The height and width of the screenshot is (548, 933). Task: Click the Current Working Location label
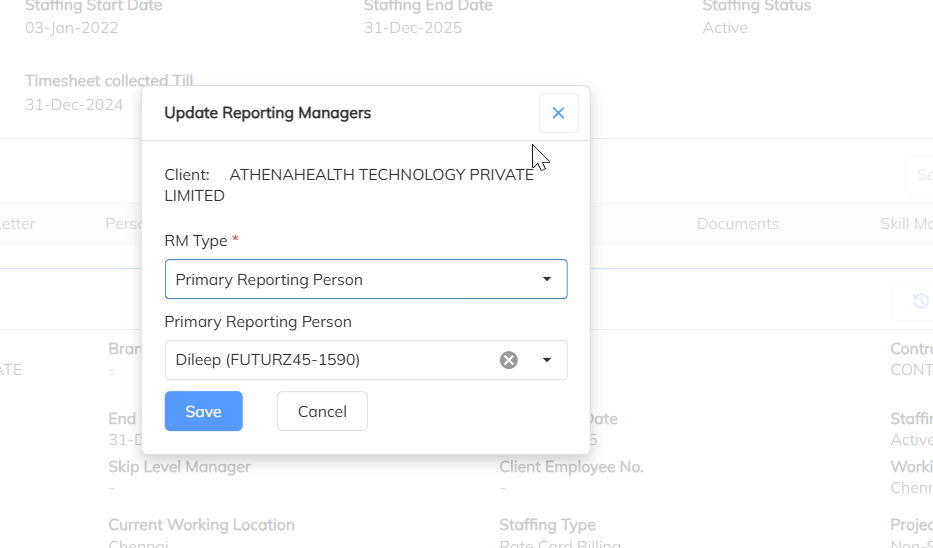(x=201, y=525)
